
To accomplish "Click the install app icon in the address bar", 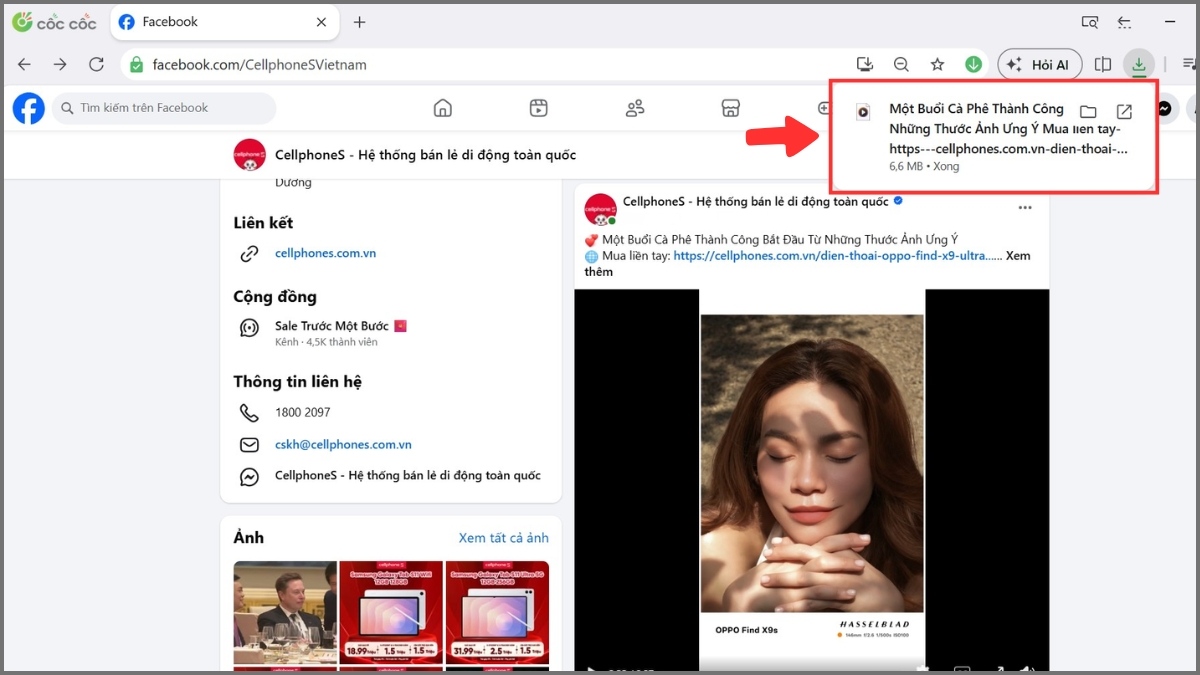I will click(x=865, y=64).
